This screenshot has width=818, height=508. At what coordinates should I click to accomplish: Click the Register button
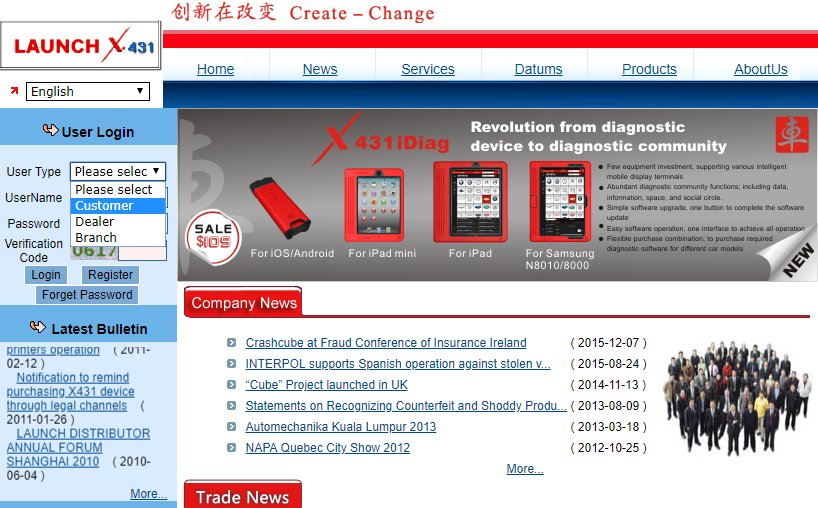pos(110,275)
